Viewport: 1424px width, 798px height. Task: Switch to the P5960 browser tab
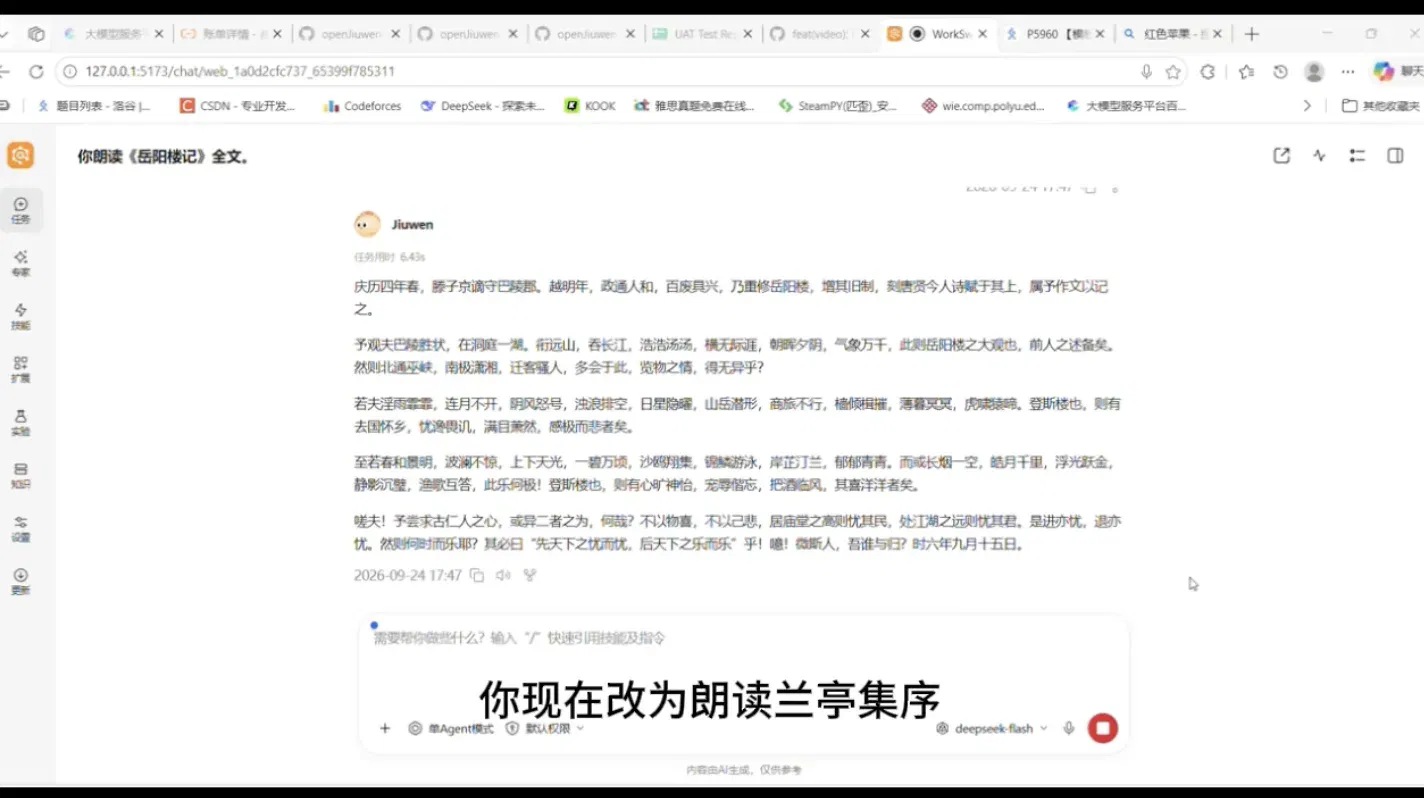pos(1055,34)
